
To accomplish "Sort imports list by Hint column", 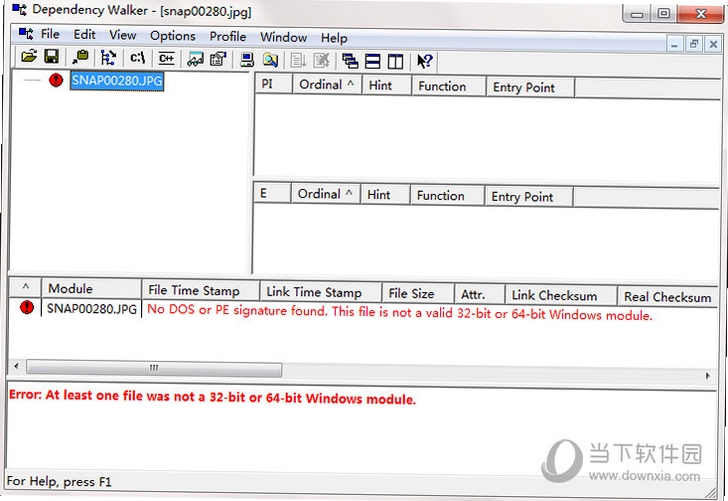I will (x=387, y=85).
